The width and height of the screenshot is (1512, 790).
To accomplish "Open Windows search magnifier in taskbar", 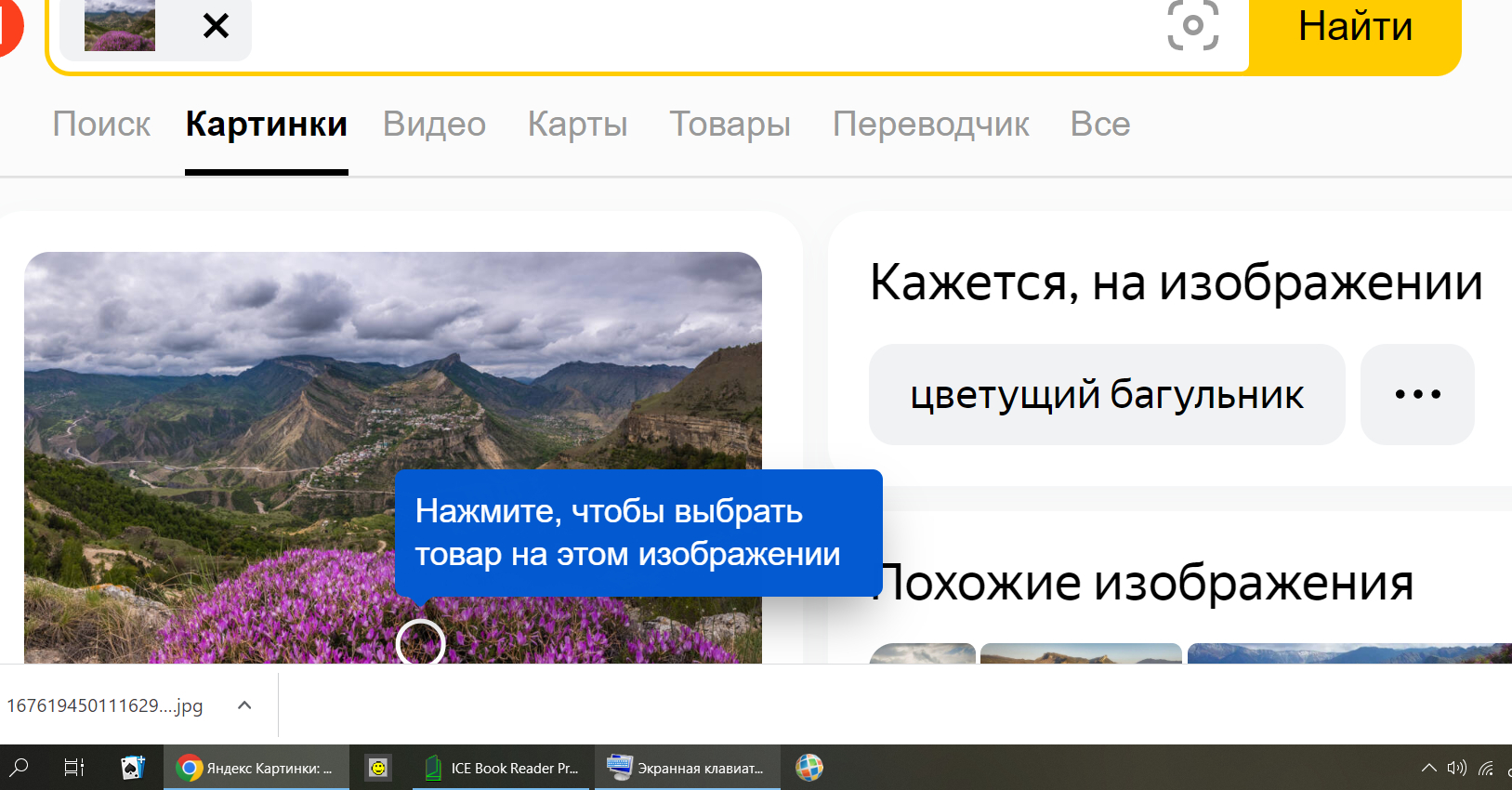I will [x=20, y=768].
